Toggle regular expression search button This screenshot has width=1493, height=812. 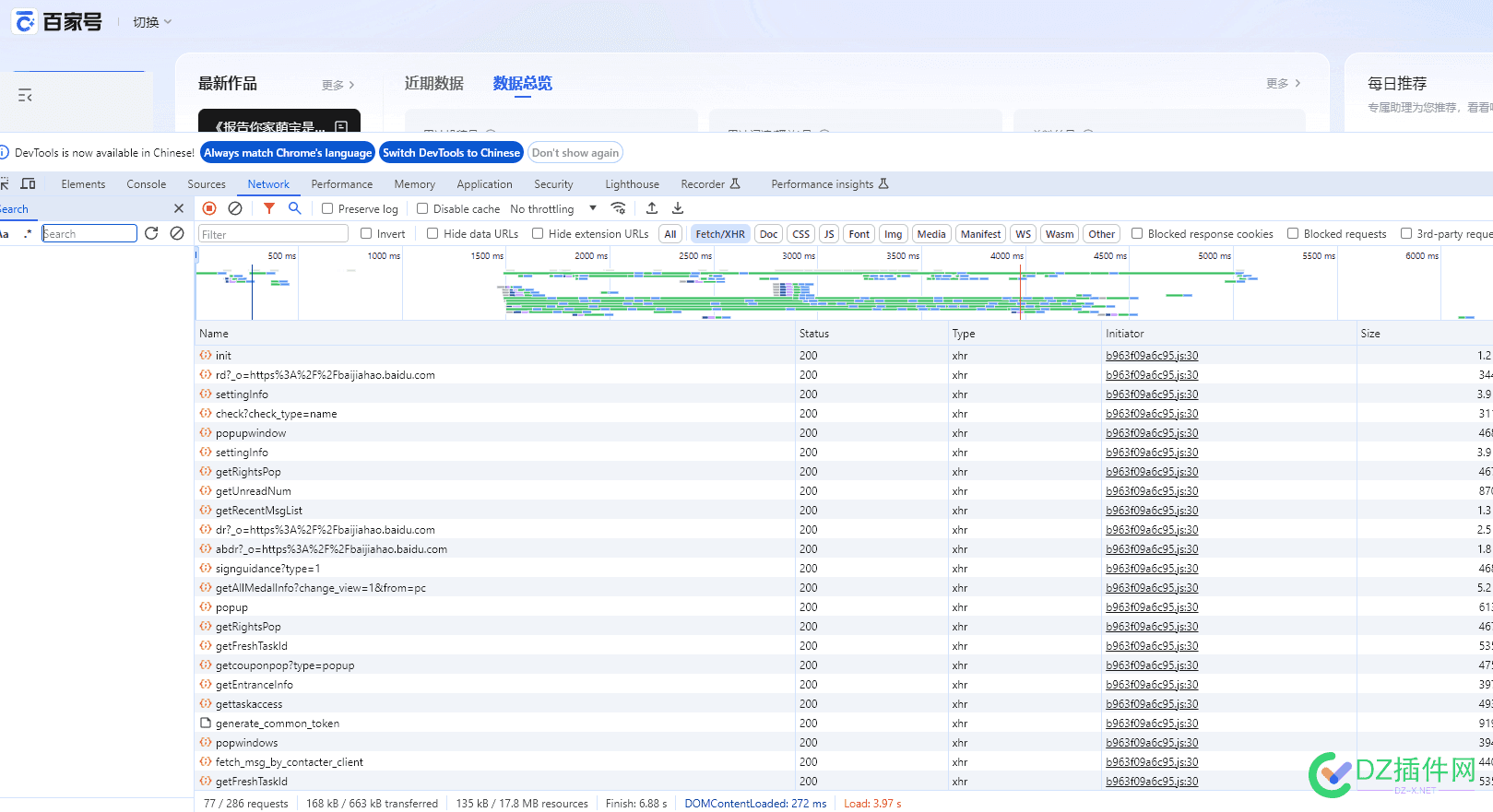[29, 233]
